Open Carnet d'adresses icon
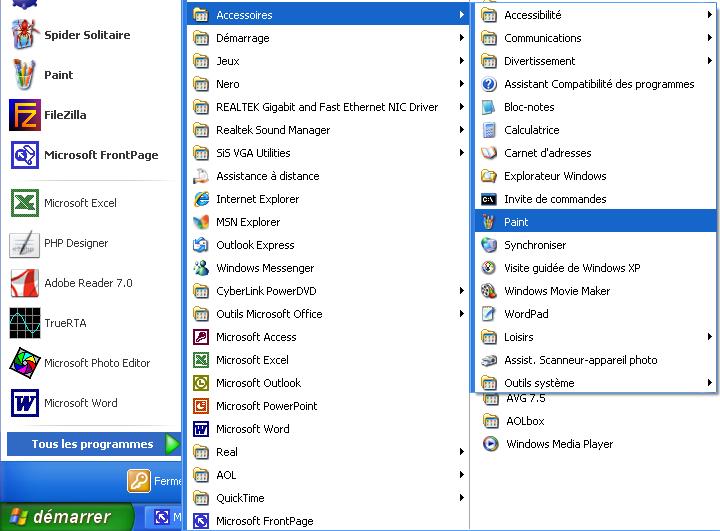 pos(489,153)
